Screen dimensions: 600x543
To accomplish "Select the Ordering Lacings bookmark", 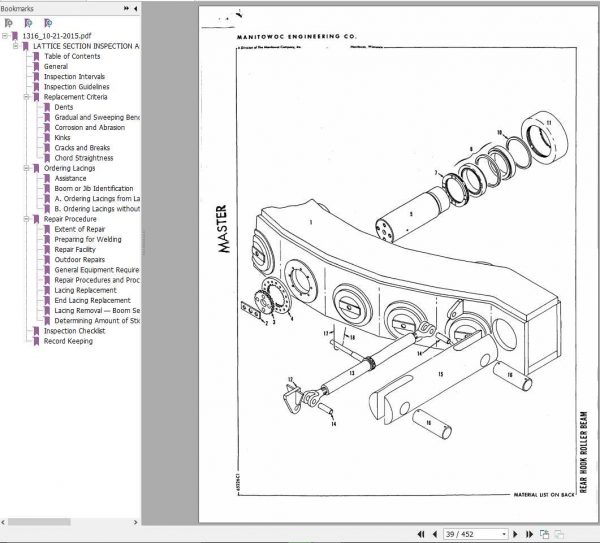I will pos(69,168).
